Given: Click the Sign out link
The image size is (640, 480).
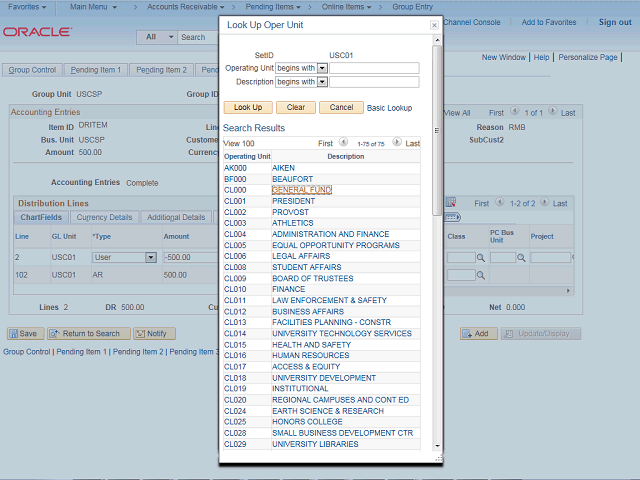Looking at the screenshot, I should click(615, 22).
